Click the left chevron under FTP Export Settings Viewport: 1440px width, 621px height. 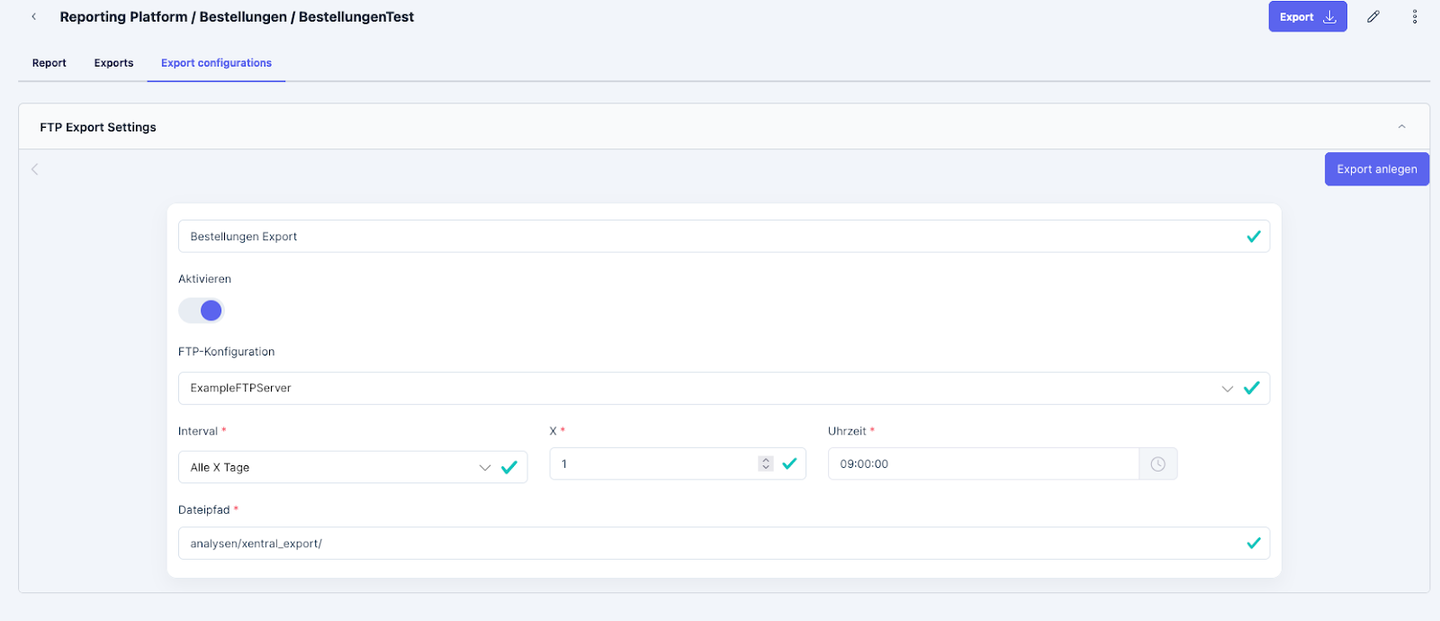pos(35,169)
